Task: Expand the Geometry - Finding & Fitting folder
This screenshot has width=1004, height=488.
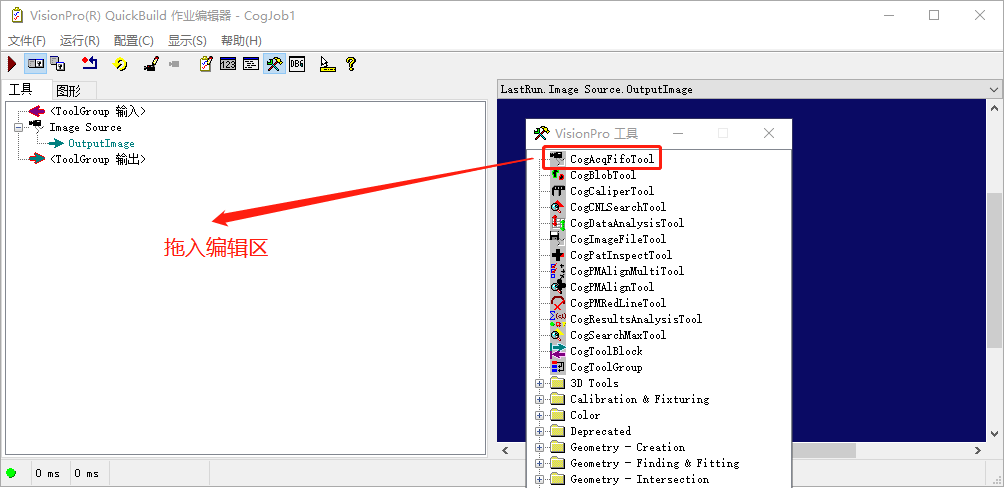Action: pyautogui.click(x=539, y=463)
